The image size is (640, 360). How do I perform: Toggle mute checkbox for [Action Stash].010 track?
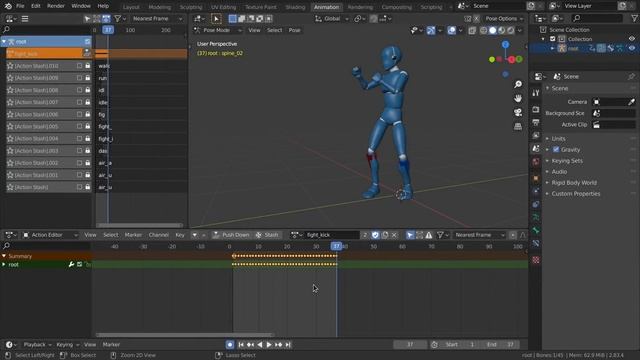pos(80,66)
